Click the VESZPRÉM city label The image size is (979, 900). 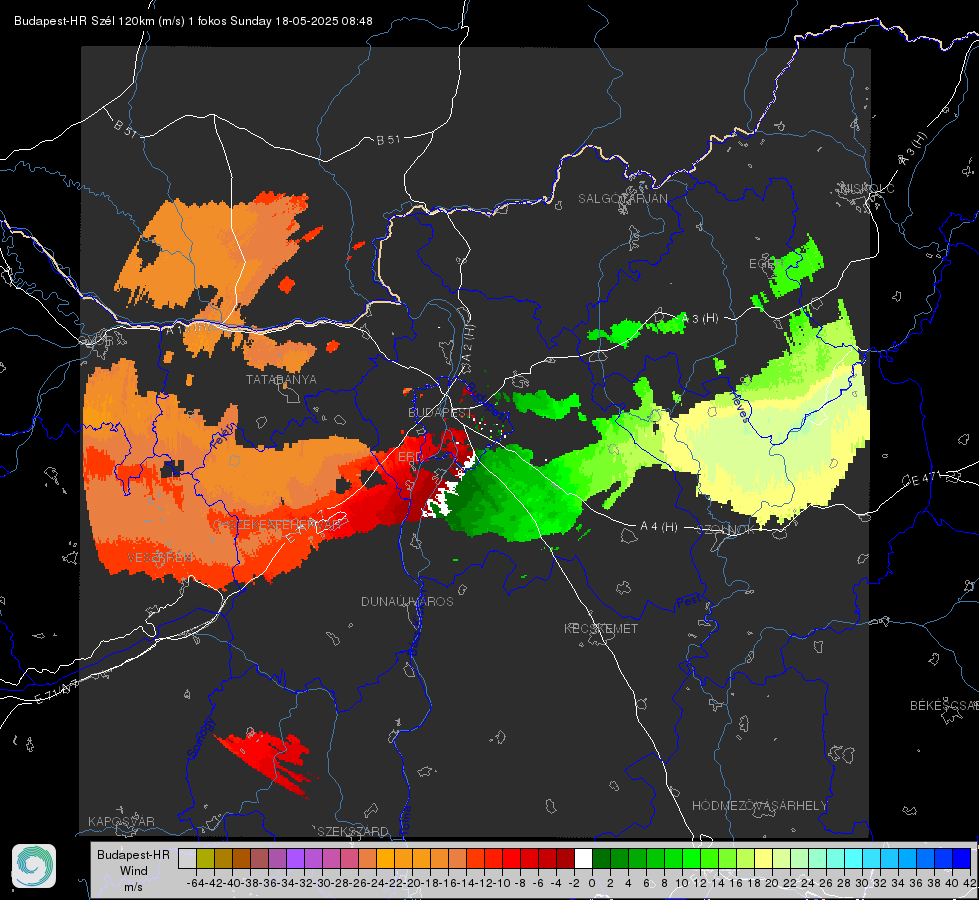tap(160, 557)
